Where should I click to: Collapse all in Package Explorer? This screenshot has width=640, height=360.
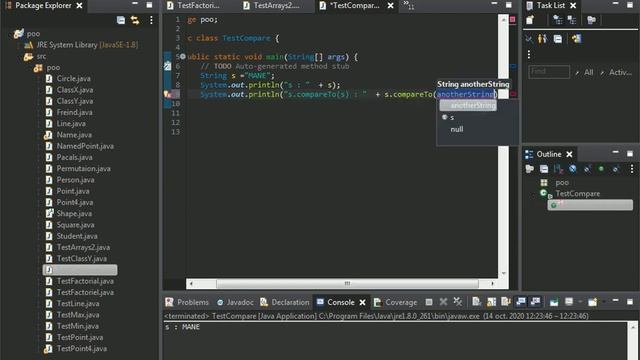pyautogui.click(x=121, y=20)
